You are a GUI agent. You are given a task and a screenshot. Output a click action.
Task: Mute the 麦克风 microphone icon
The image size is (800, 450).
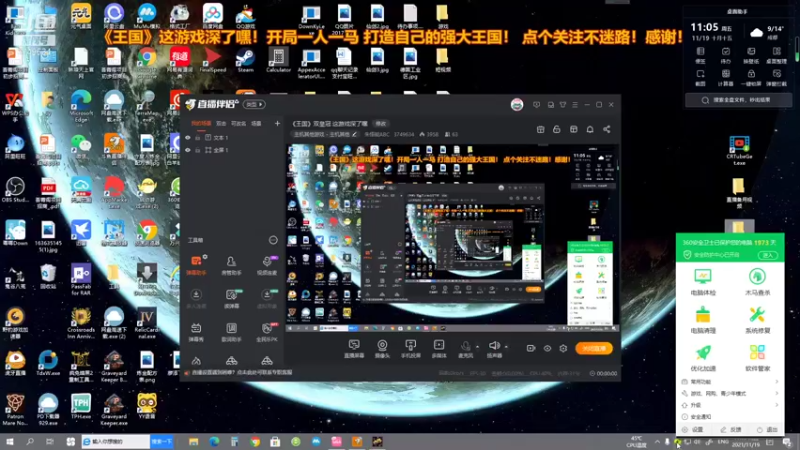(465, 349)
